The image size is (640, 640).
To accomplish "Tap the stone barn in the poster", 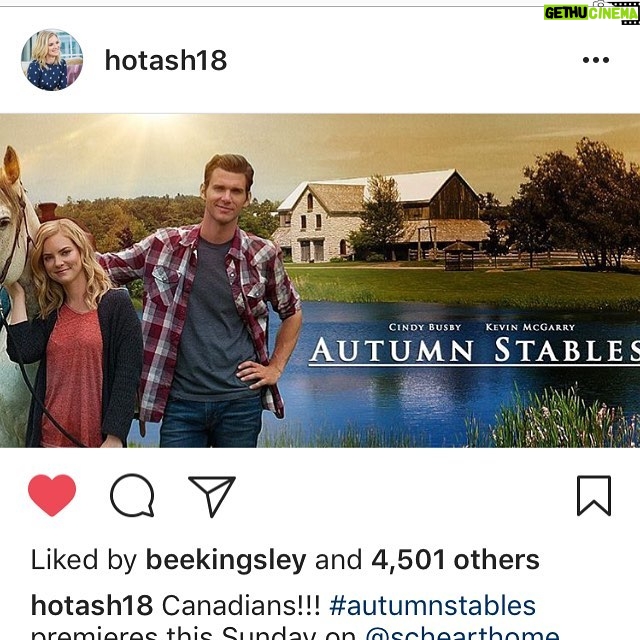I will point(382,216).
